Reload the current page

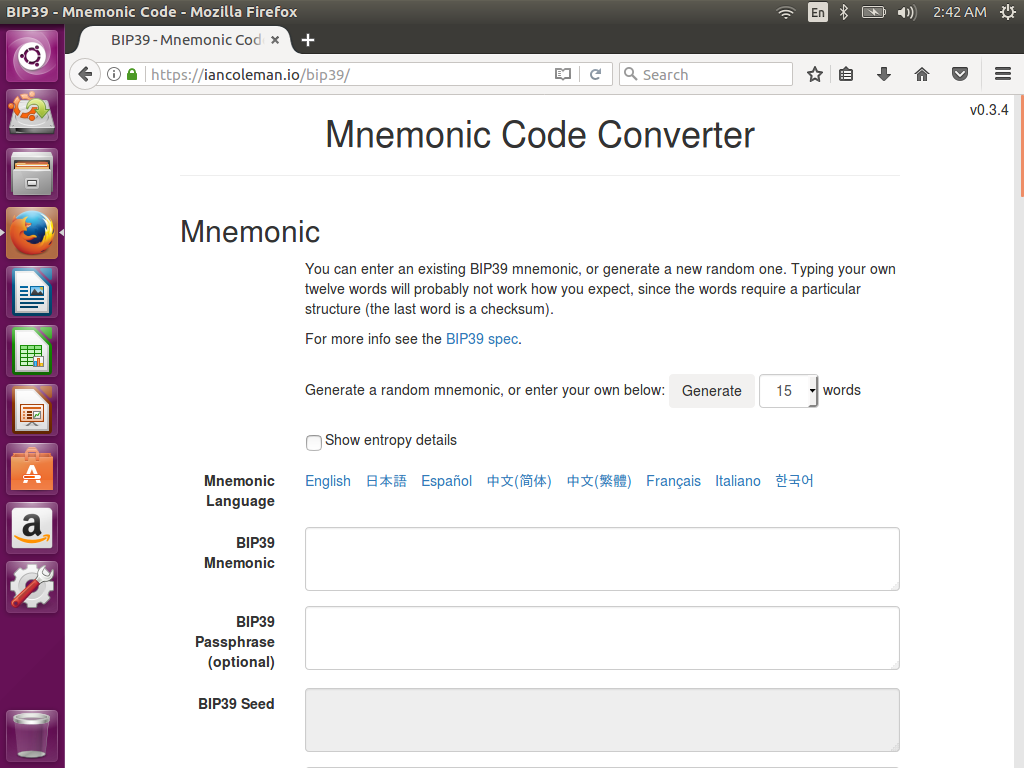coord(595,73)
